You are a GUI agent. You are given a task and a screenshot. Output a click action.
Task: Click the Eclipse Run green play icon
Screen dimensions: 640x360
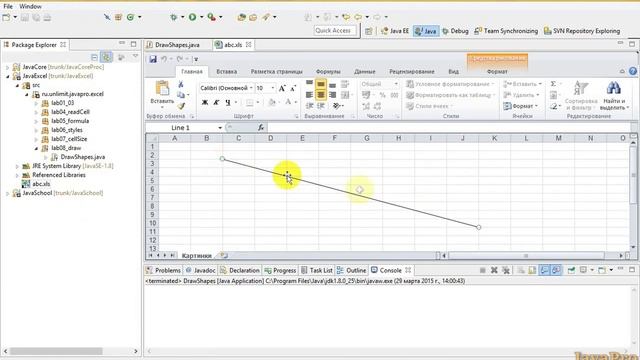pyautogui.click(x=192, y=17)
